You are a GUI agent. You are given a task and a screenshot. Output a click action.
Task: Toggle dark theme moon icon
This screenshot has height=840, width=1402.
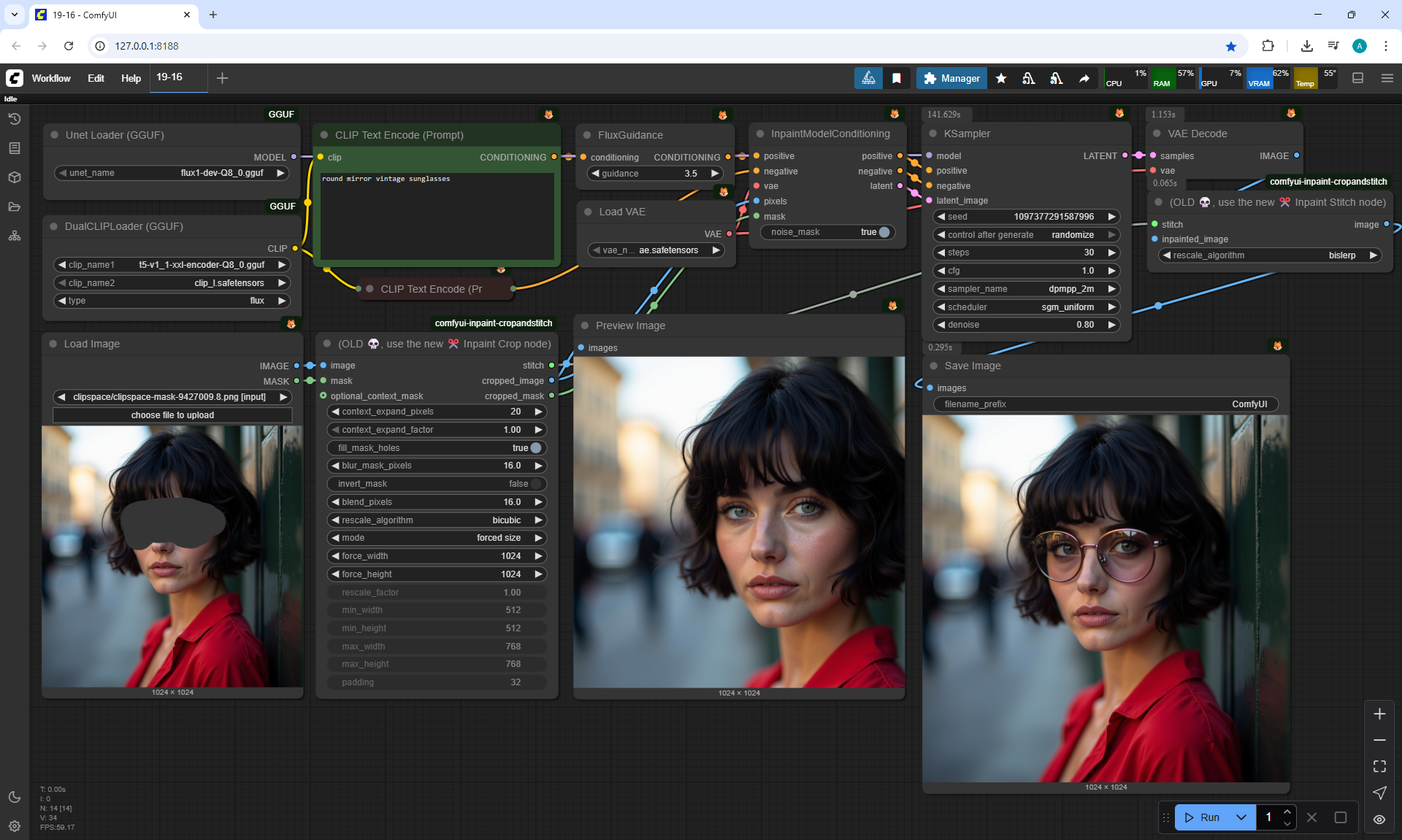[15, 797]
